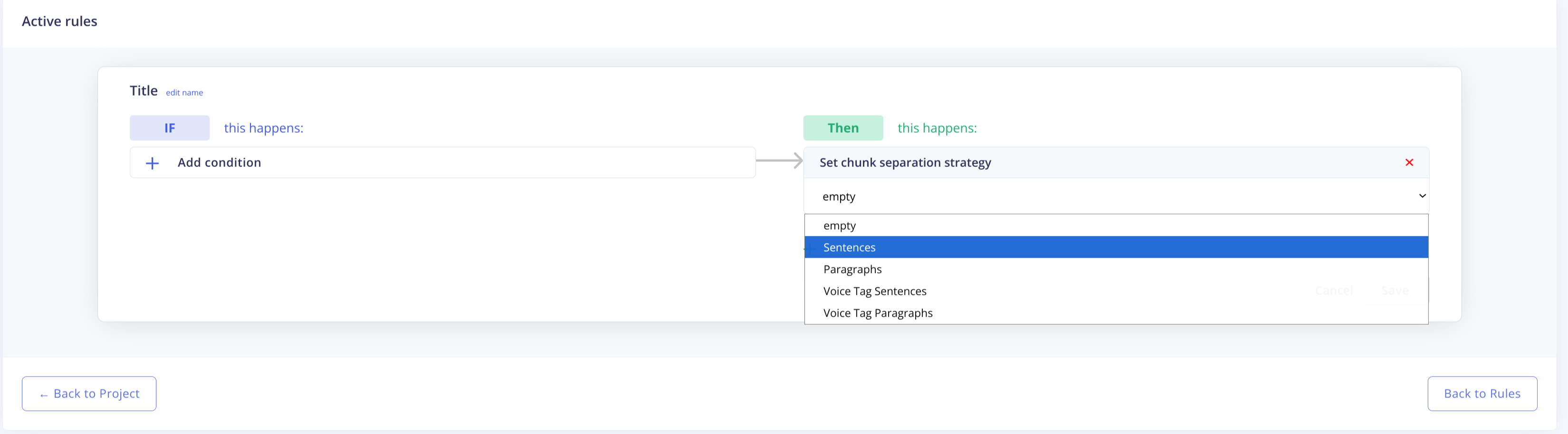Viewport: 1568px width, 434px height.
Task: Pick the Paragraphs option
Action: (x=852, y=270)
